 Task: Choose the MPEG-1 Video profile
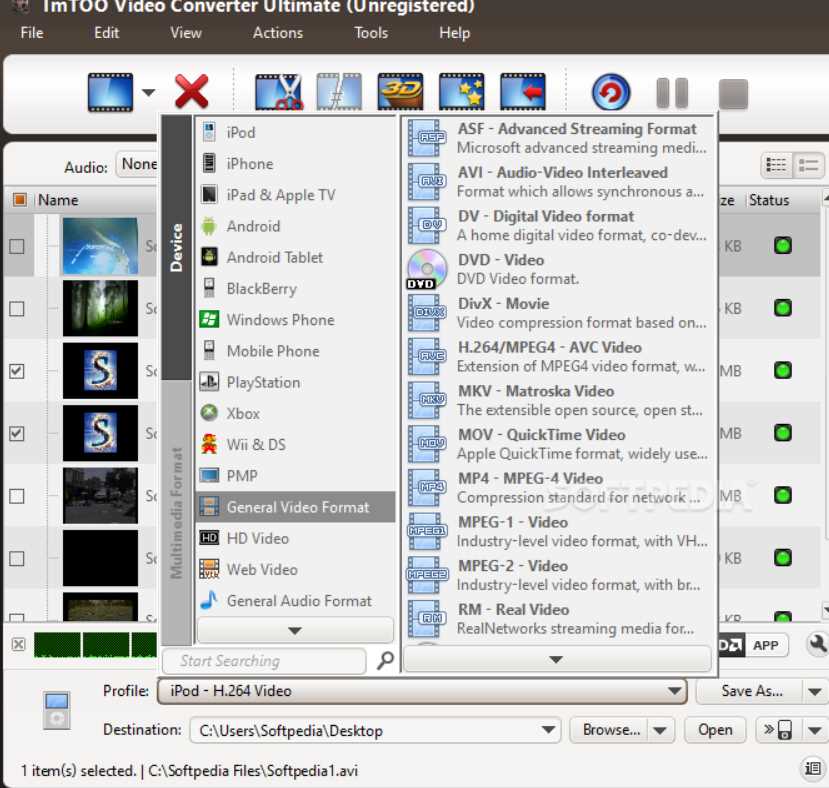coord(558,531)
